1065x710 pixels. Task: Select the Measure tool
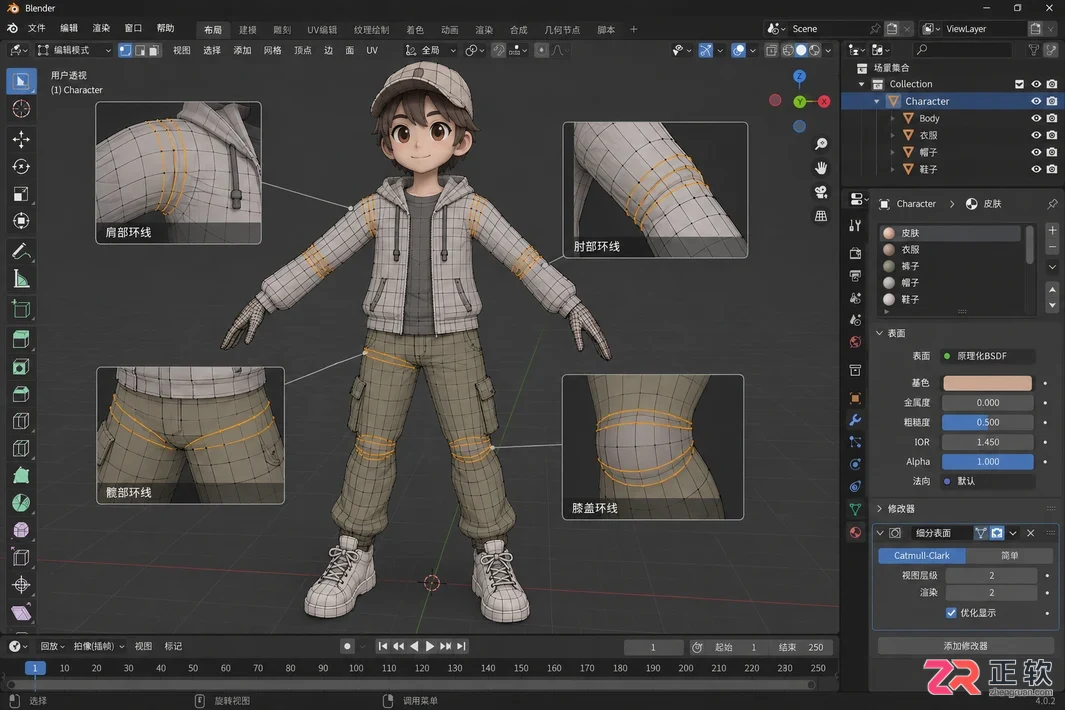tap(21, 279)
